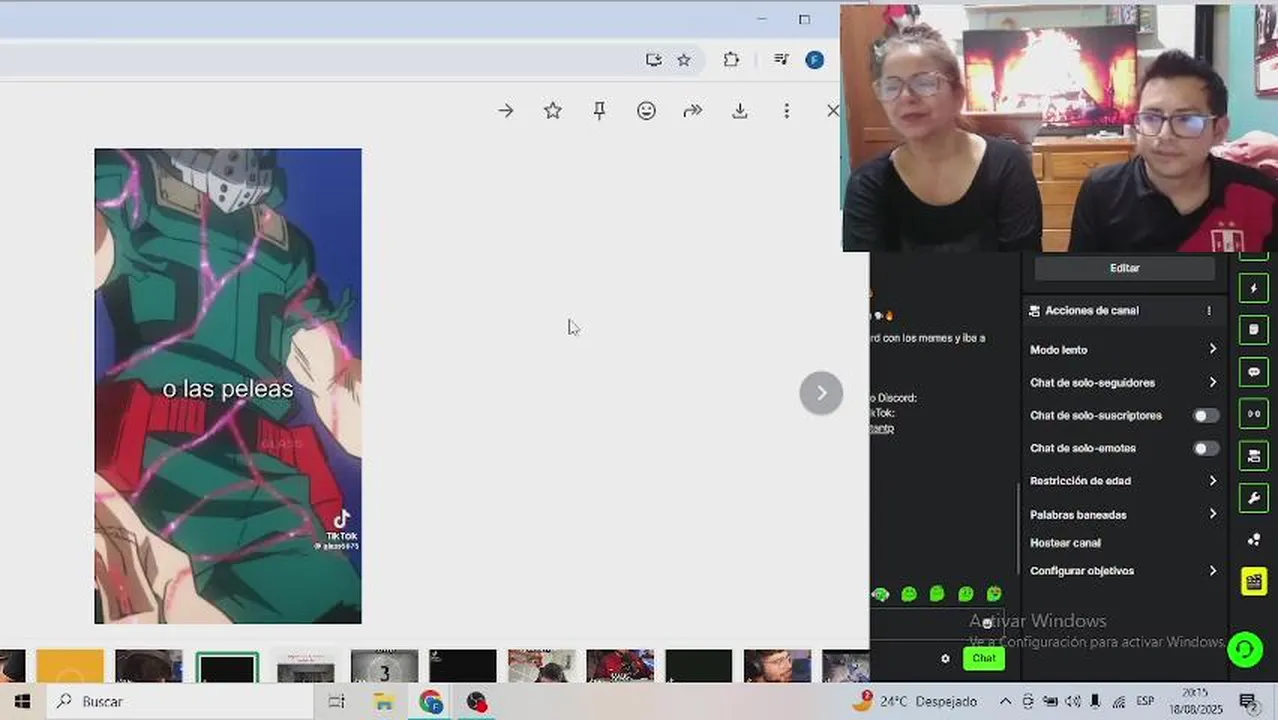Viewport: 1278px width, 720px height.
Task: Open the browser media control icon
Action: pyautogui.click(x=782, y=60)
